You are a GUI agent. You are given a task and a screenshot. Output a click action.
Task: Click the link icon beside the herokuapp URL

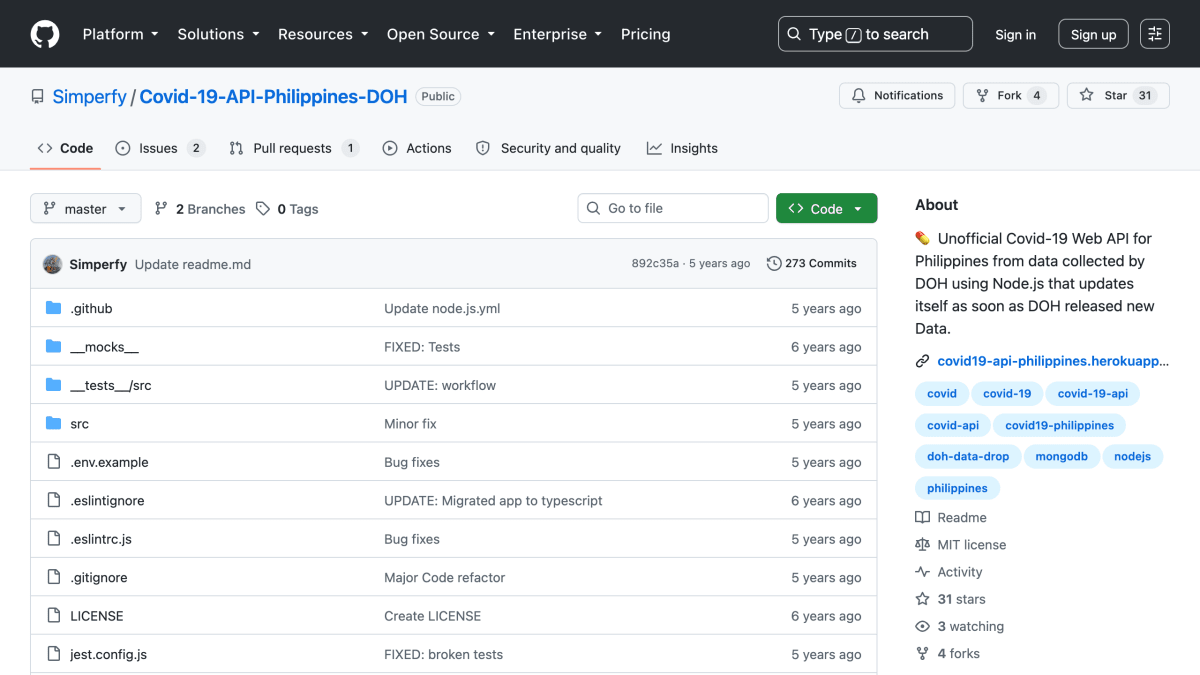(x=922, y=361)
